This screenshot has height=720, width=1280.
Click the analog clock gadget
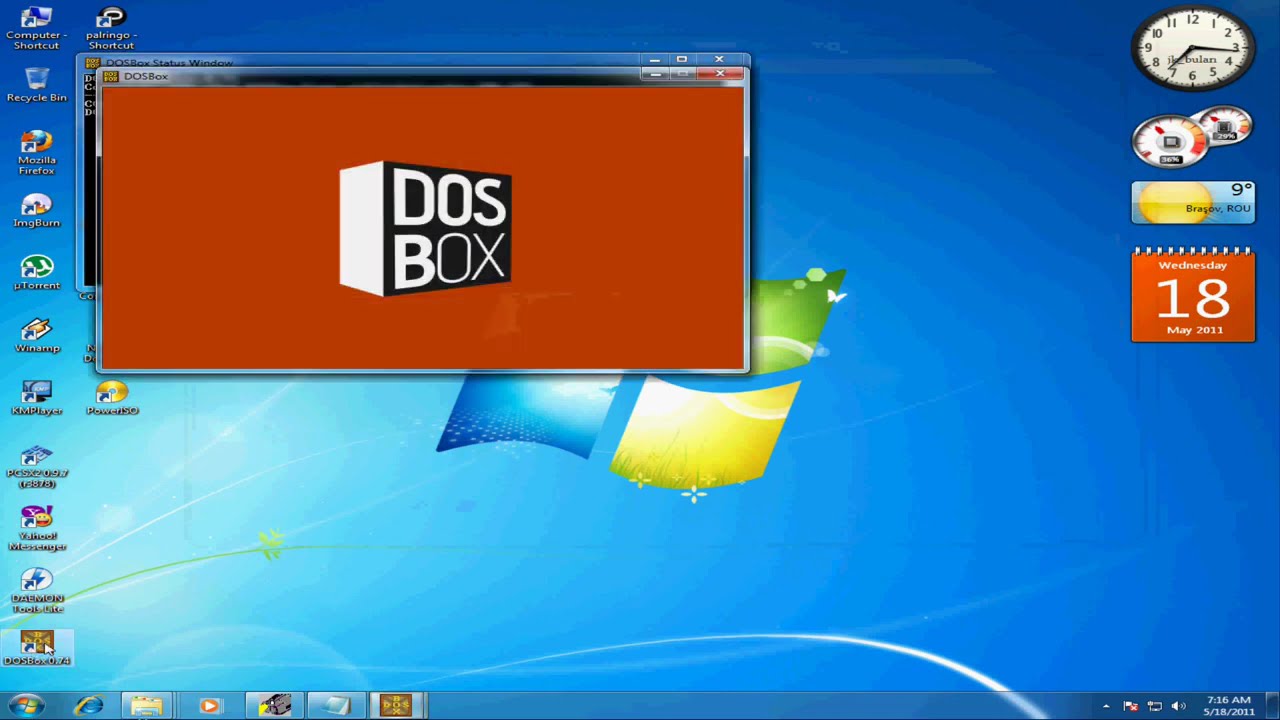click(1192, 48)
